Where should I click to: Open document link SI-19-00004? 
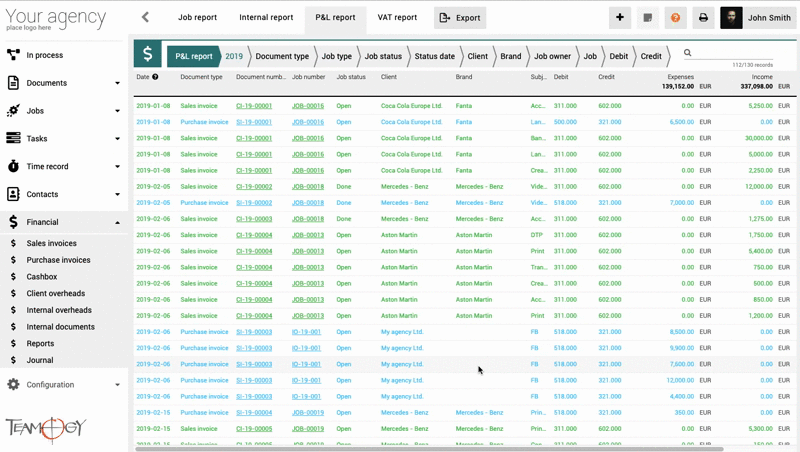pyautogui.click(x=254, y=413)
